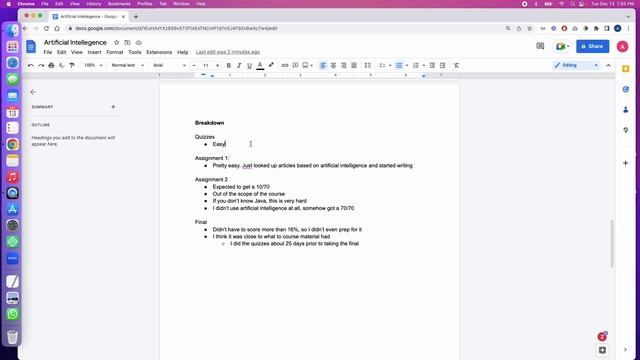Go to the Docs home
Viewport: 640px width, 360px height.
(x=31, y=47)
